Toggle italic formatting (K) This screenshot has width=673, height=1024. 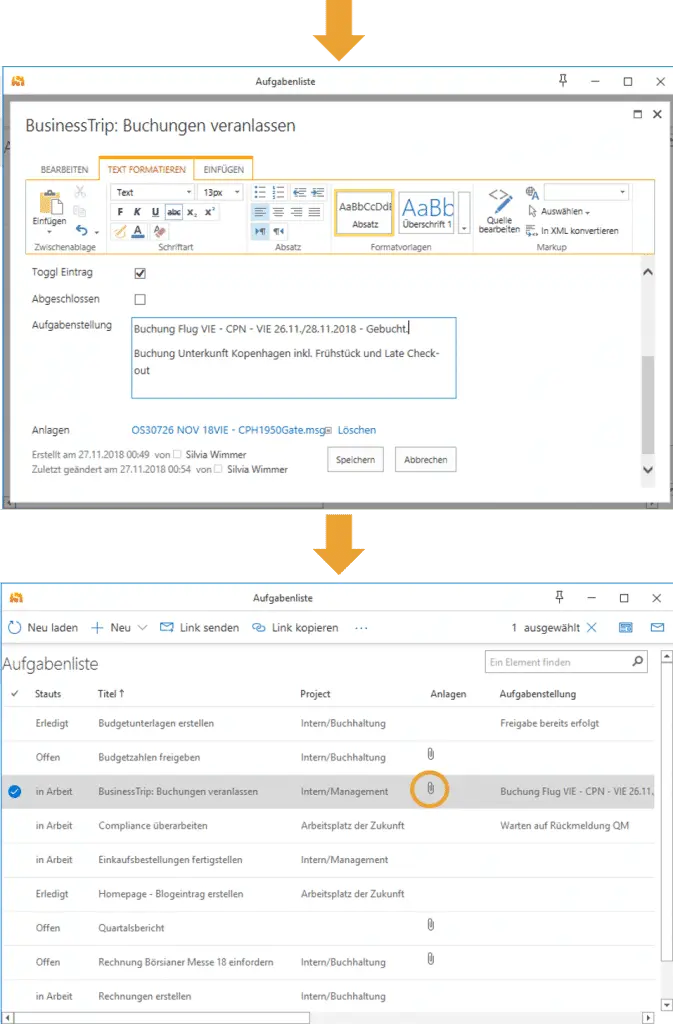[x=137, y=212]
